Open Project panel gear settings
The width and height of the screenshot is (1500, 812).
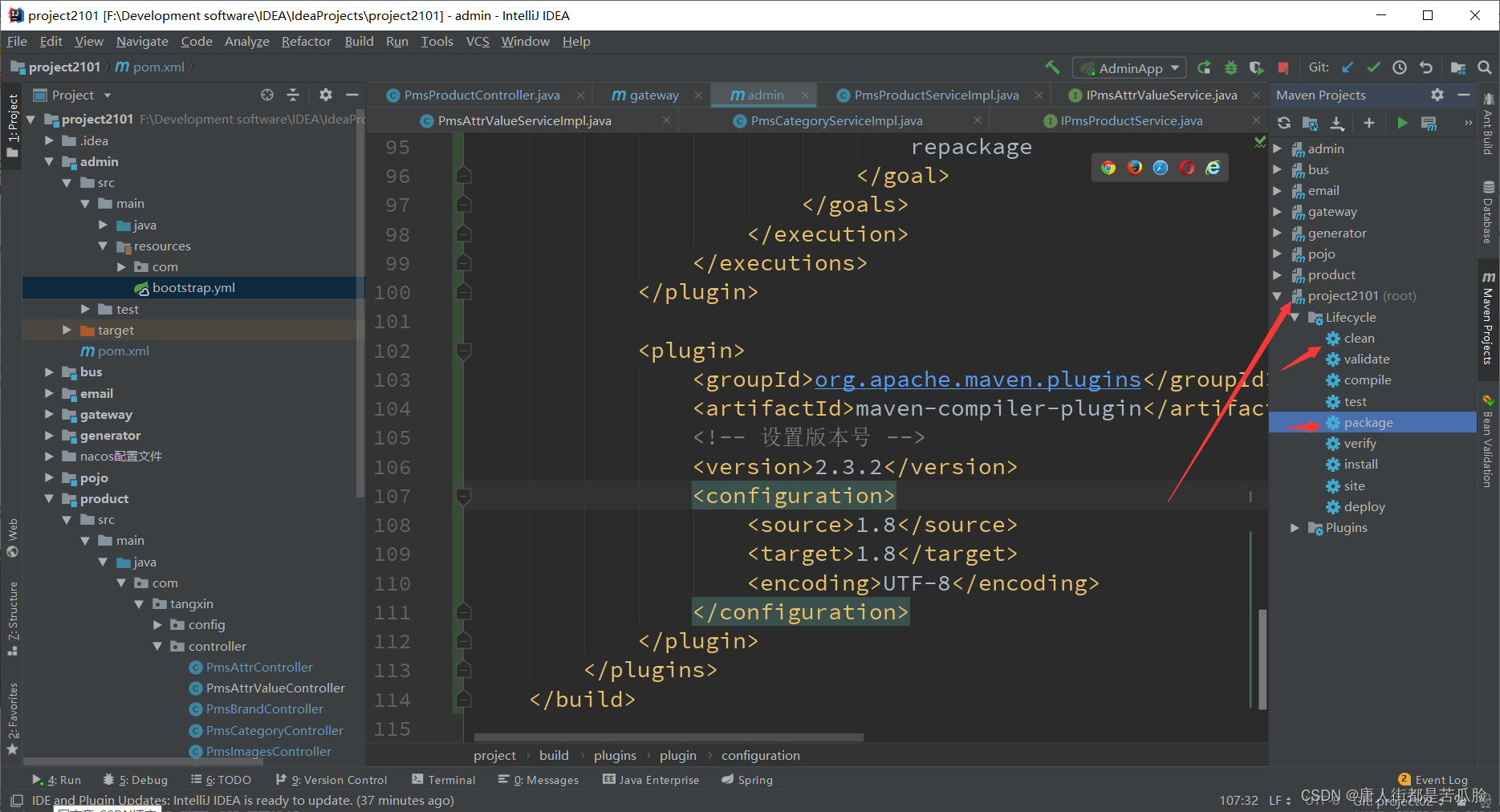click(325, 95)
